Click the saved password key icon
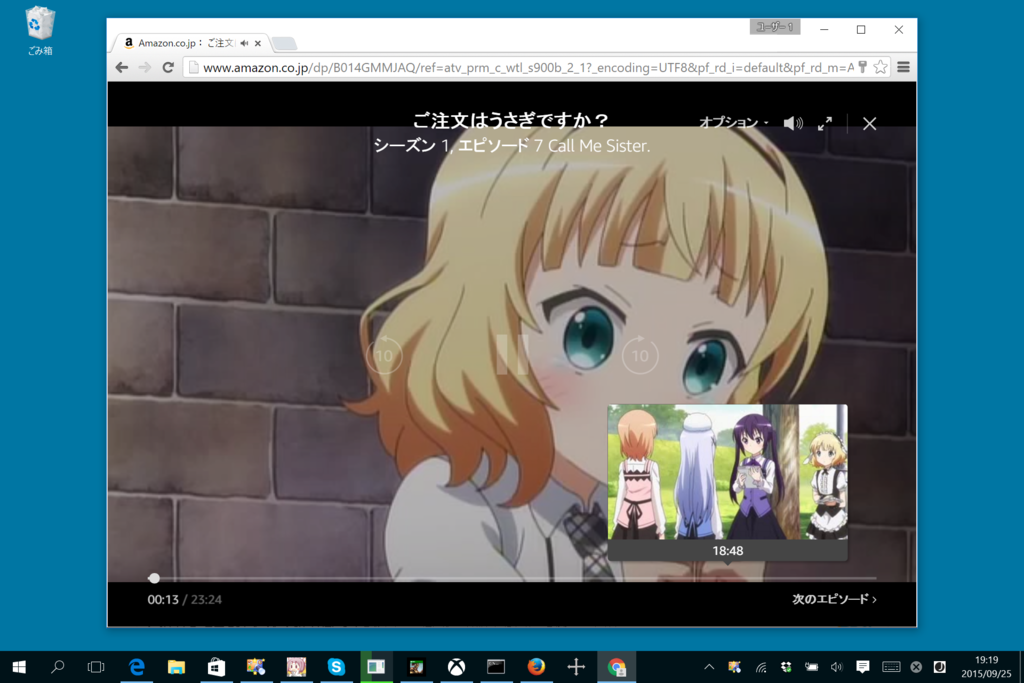1024x683 pixels. tap(863, 67)
